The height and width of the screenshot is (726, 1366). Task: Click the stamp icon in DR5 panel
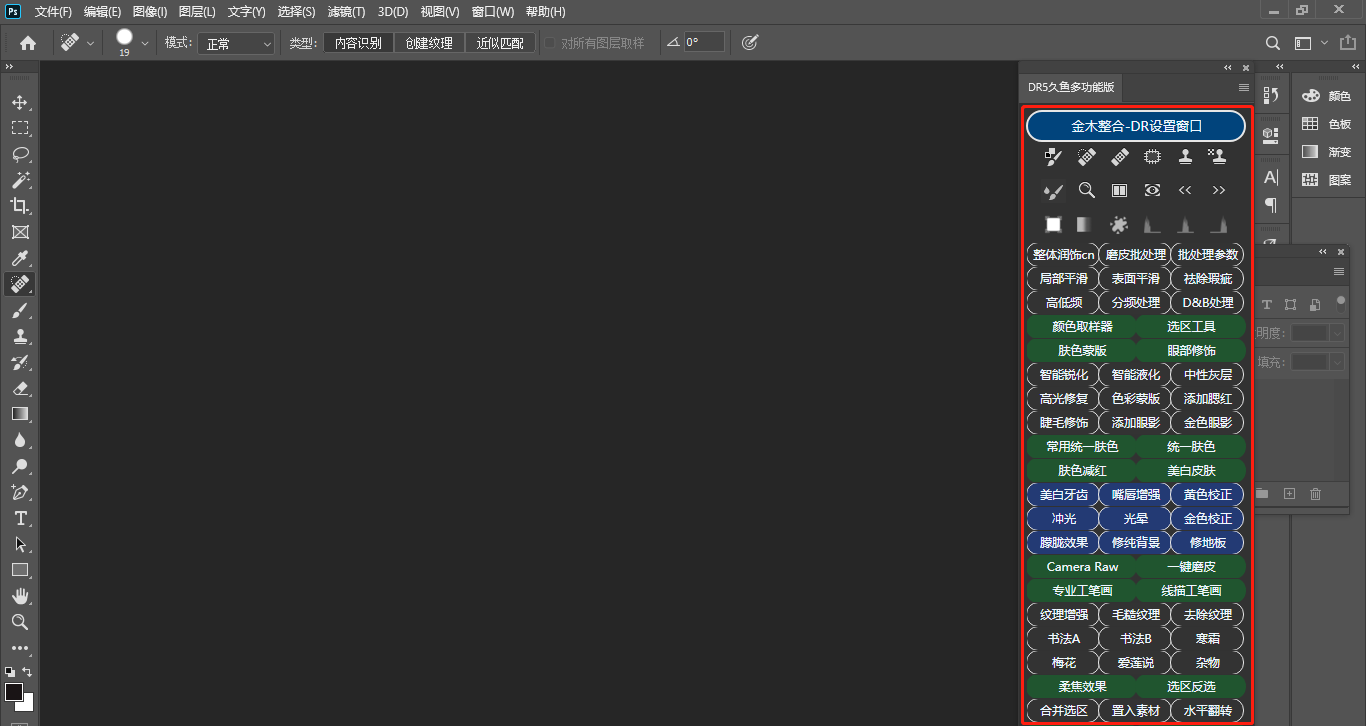click(1185, 156)
